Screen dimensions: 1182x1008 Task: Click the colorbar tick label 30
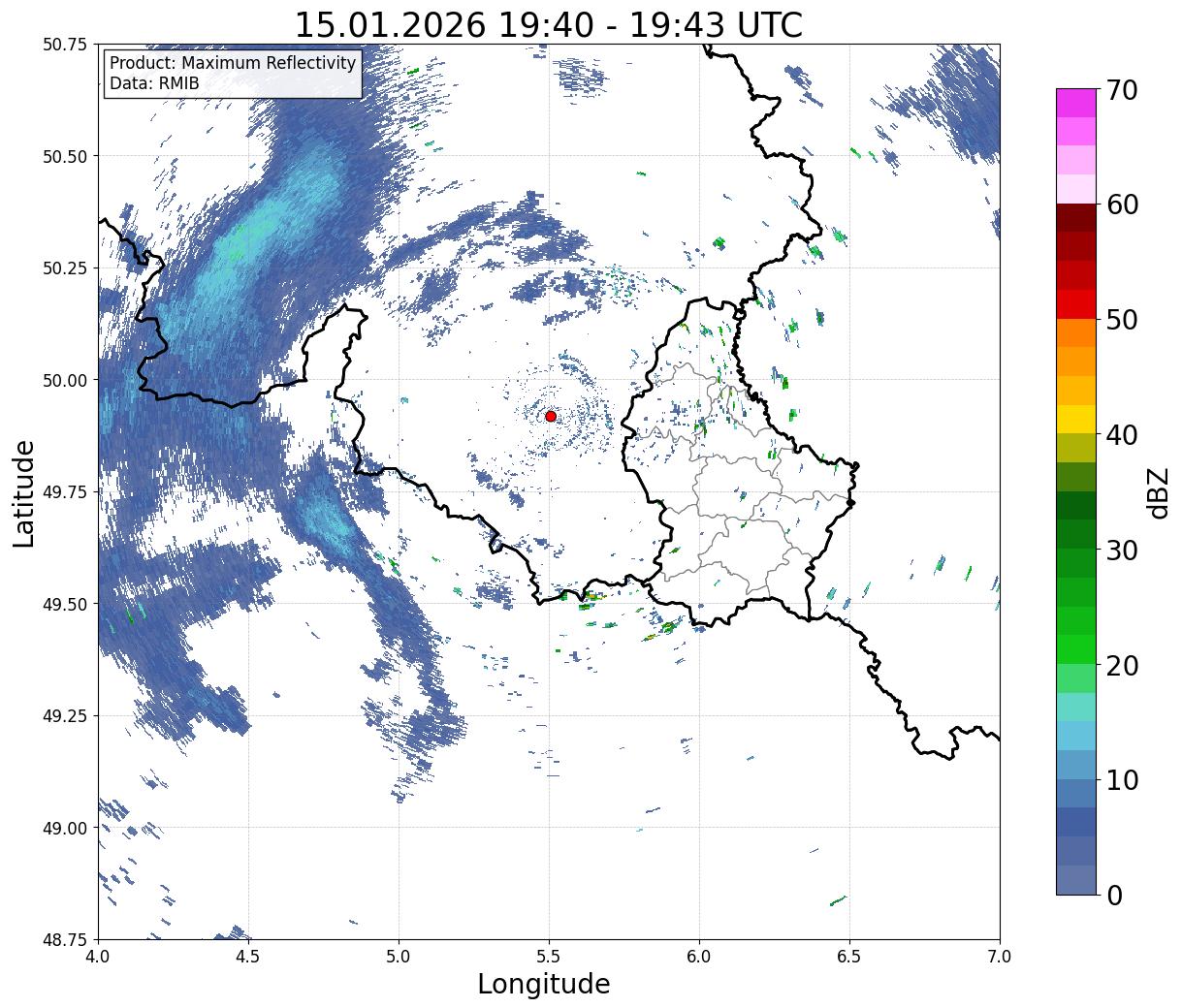(1121, 550)
